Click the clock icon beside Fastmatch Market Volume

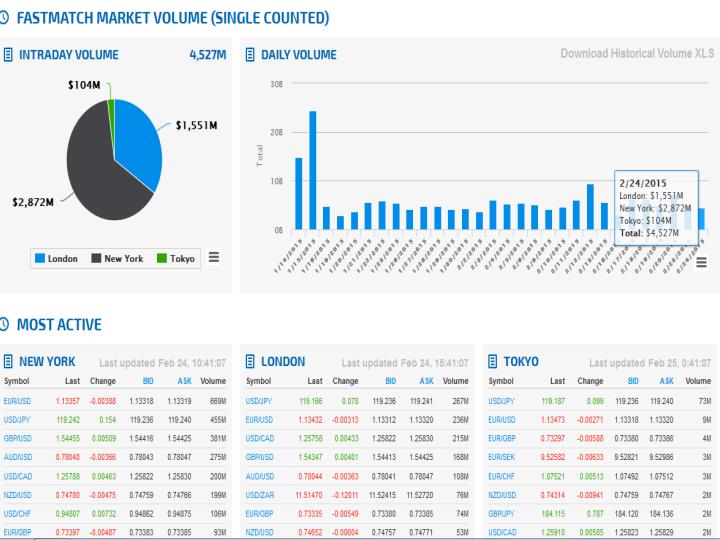point(8,19)
